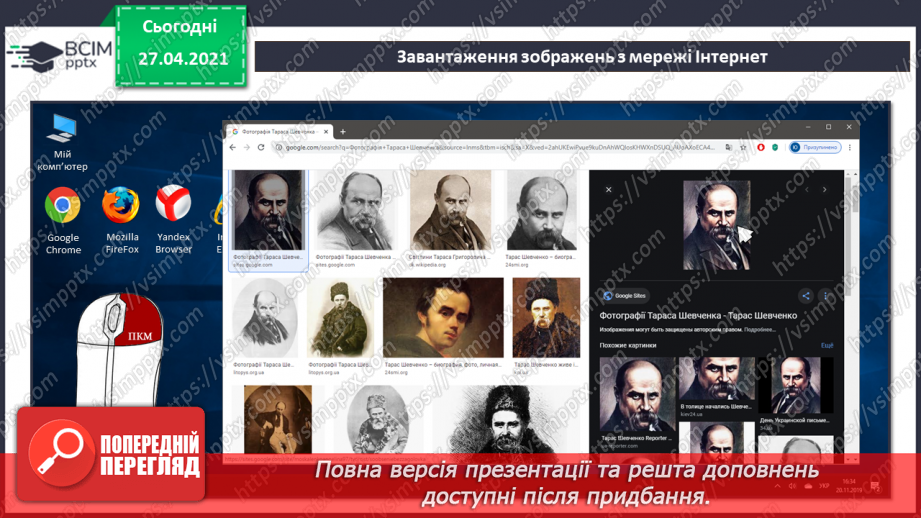Click the translate page icon in address bar
The image size is (921, 518).
tap(729, 147)
